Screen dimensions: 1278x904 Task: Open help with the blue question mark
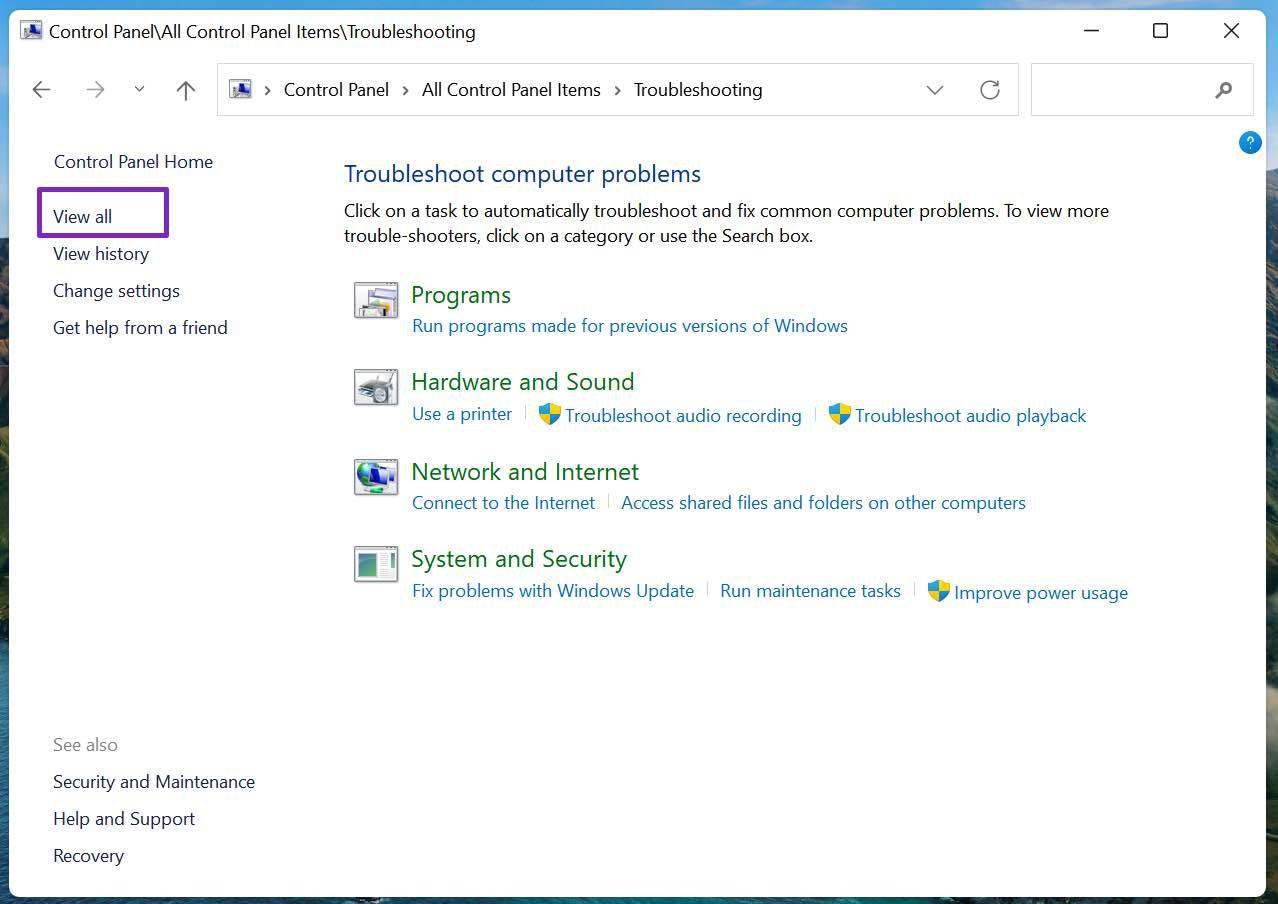click(x=1249, y=142)
